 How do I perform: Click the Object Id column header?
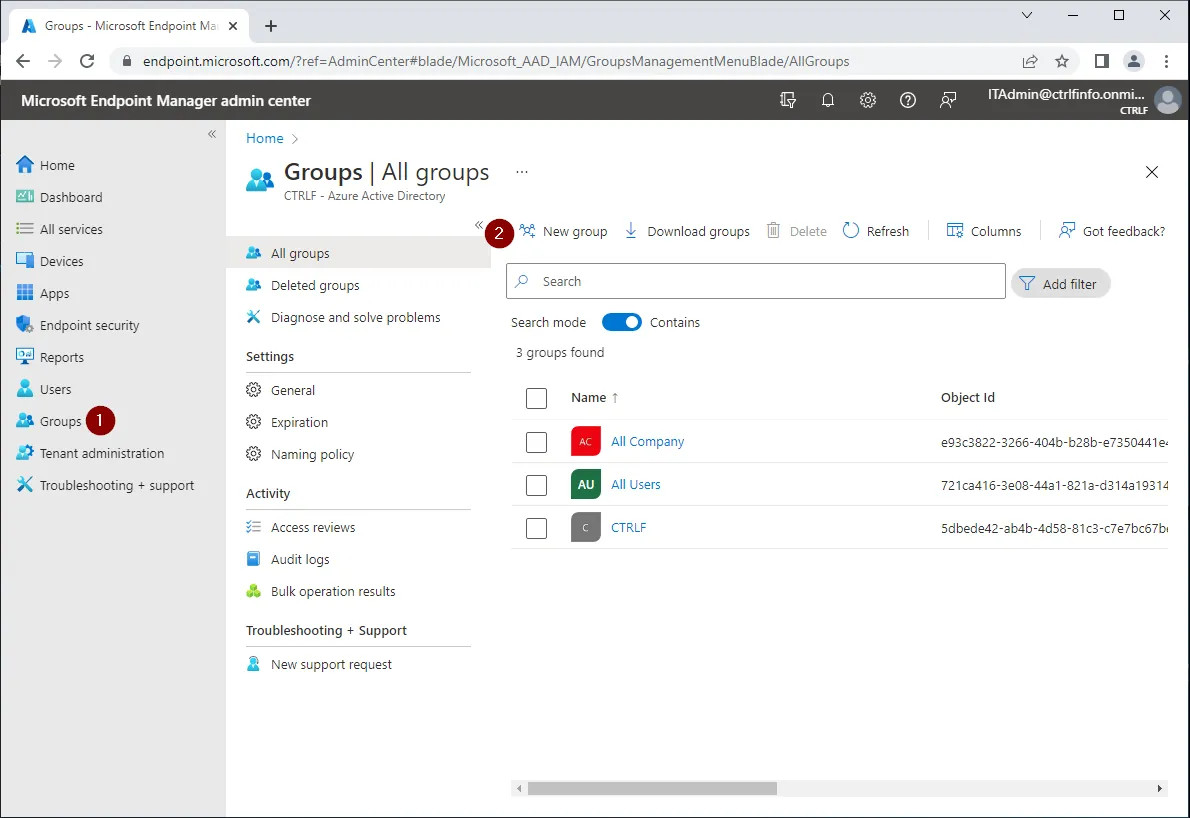(968, 397)
